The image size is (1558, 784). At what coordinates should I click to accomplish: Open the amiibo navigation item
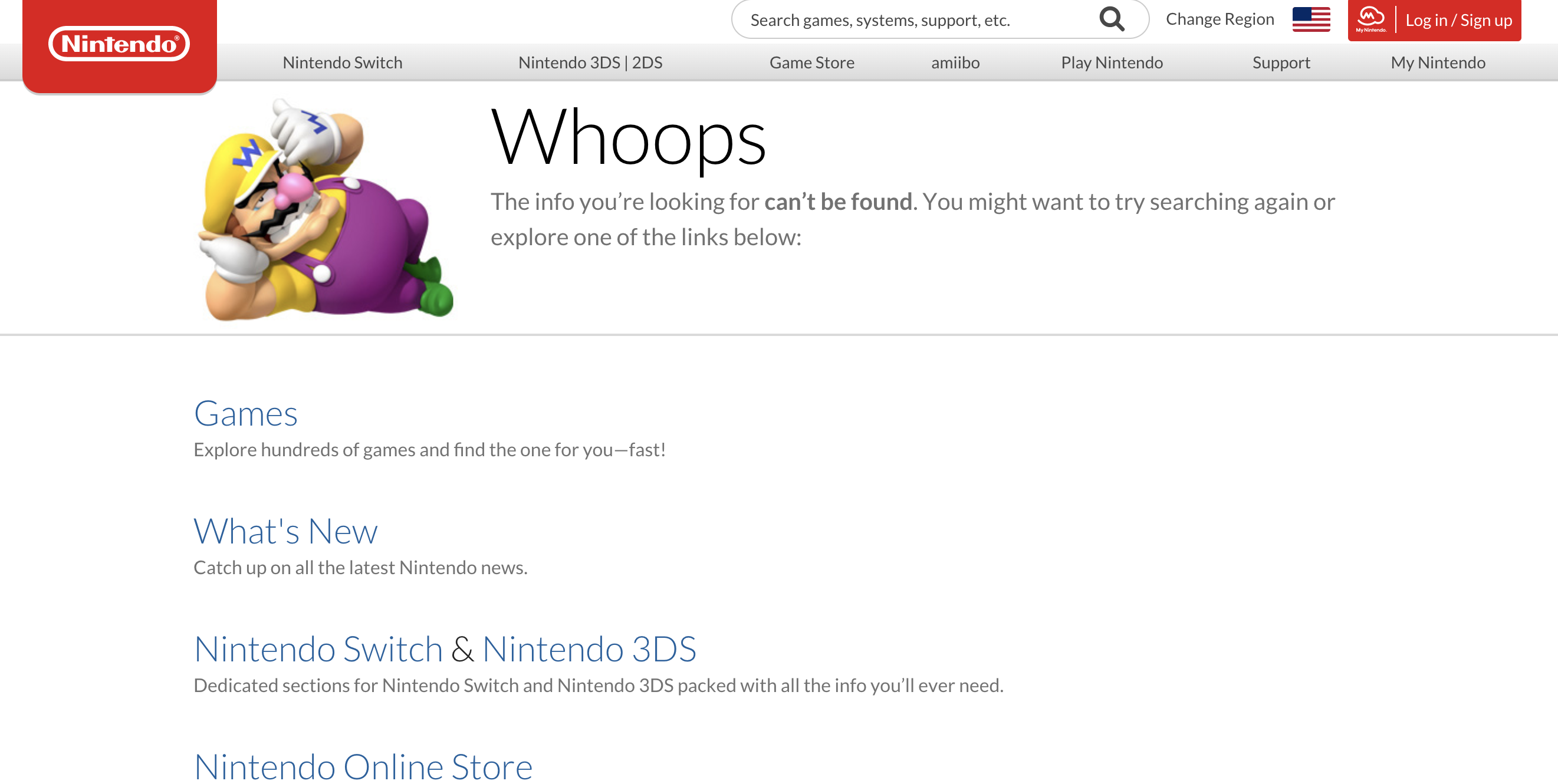tap(954, 63)
